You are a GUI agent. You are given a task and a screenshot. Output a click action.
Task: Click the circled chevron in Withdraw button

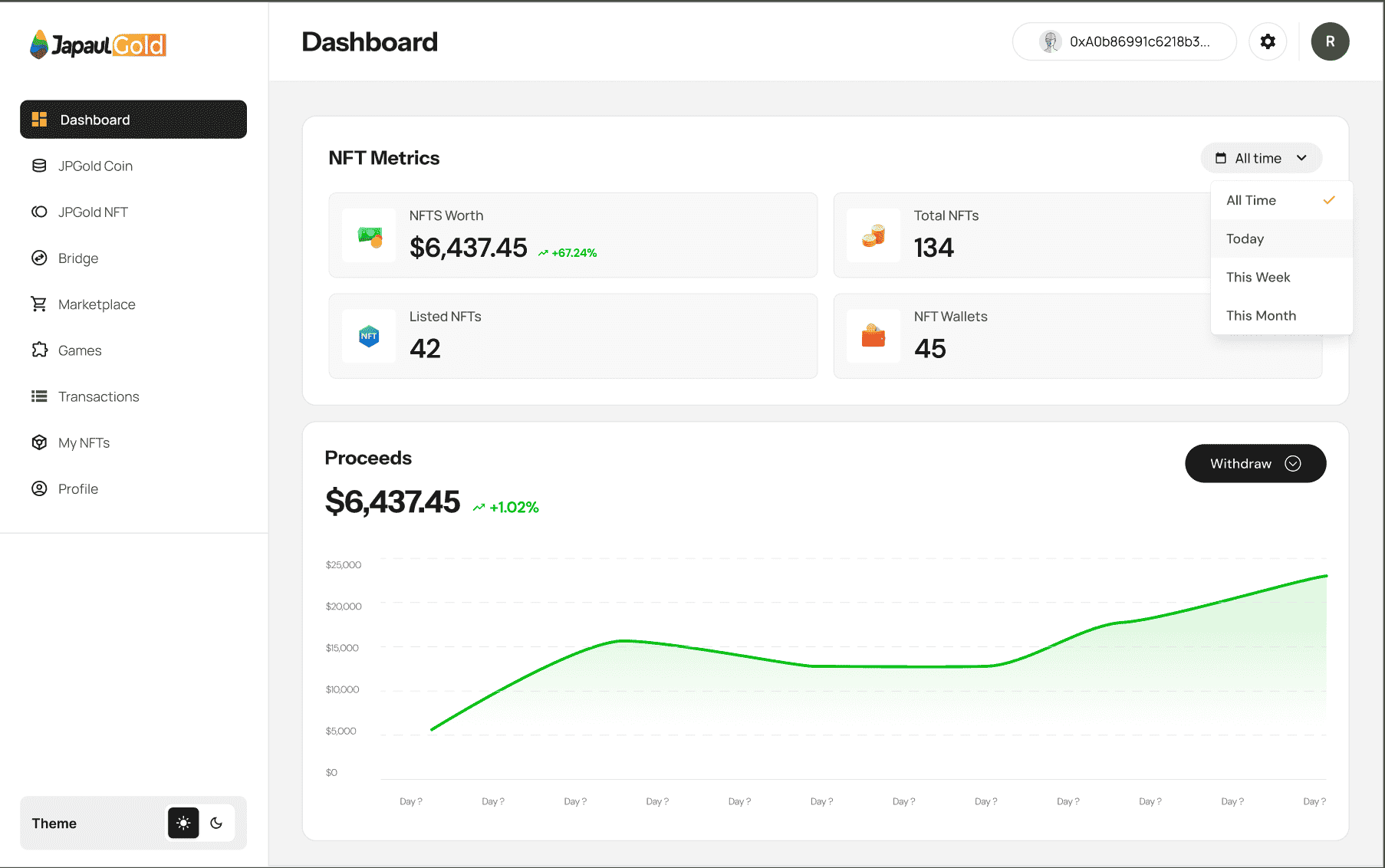coord(1293,463)
